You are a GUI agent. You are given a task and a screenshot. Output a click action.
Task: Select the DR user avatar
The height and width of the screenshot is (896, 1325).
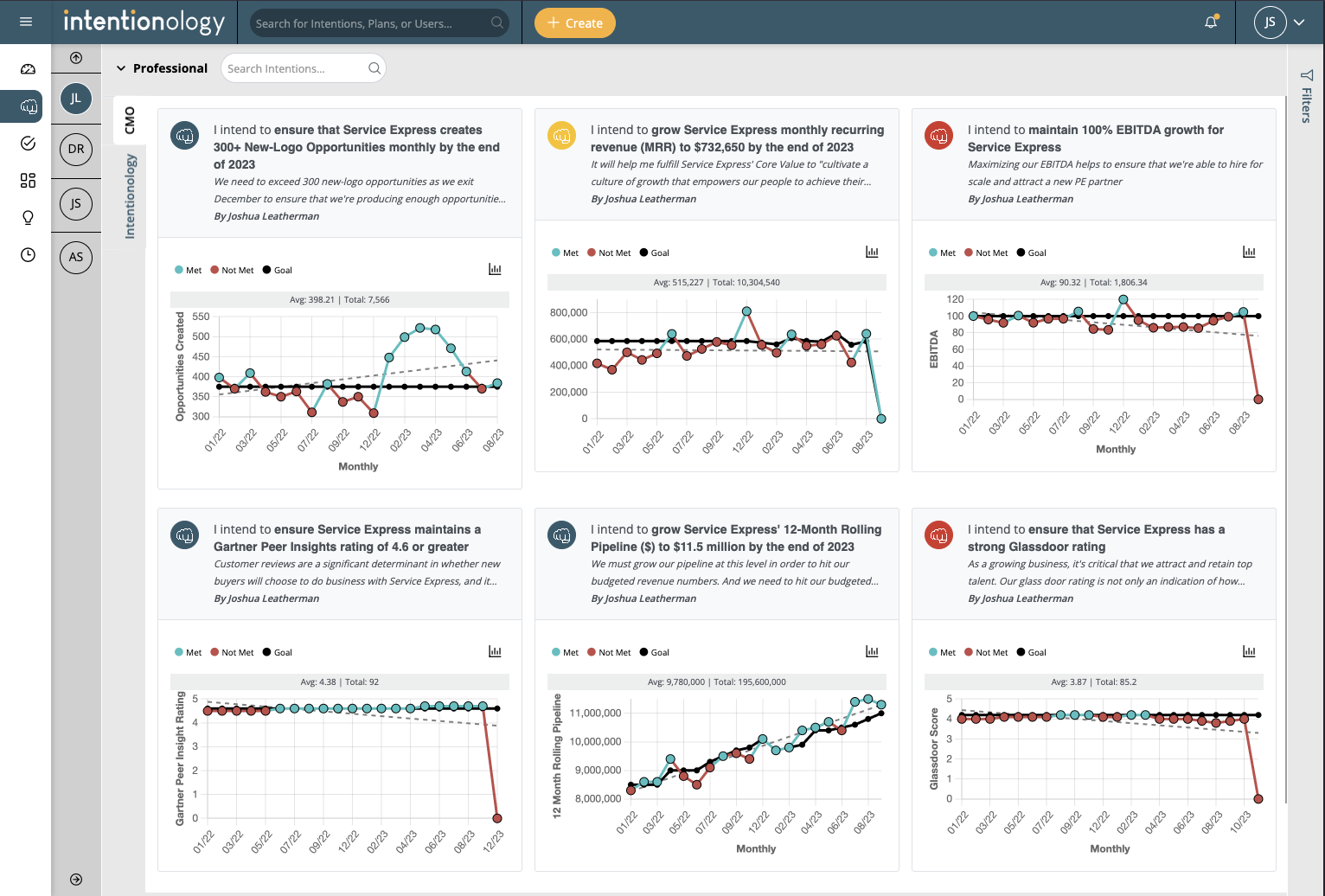(x=76, y=149)
